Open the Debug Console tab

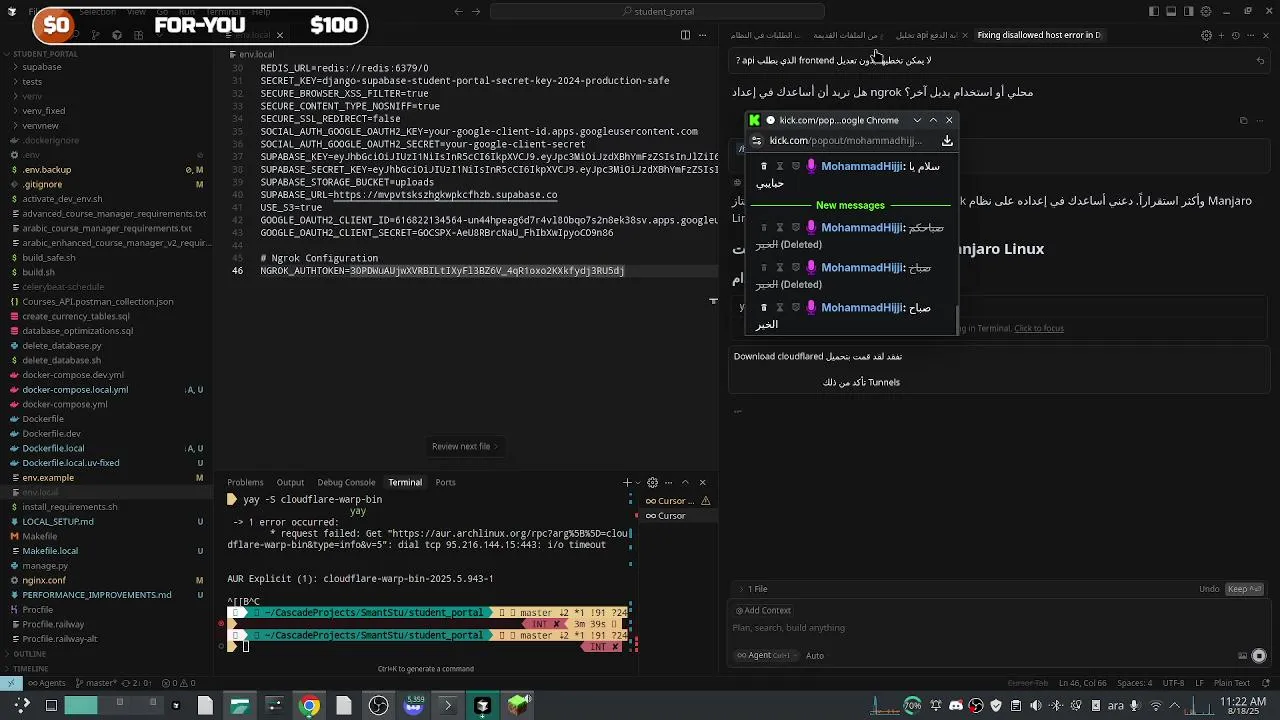pos(346,482)
